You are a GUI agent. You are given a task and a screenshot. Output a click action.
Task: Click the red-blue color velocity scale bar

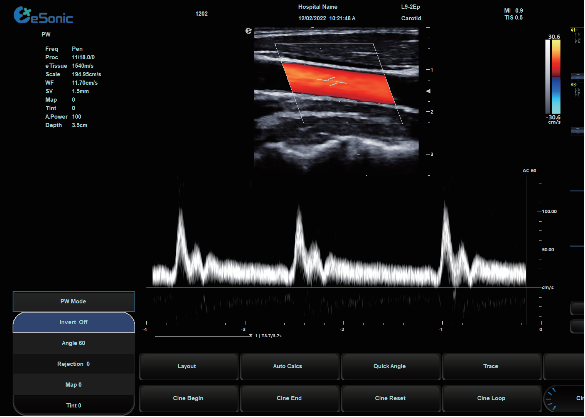(556, 77)
